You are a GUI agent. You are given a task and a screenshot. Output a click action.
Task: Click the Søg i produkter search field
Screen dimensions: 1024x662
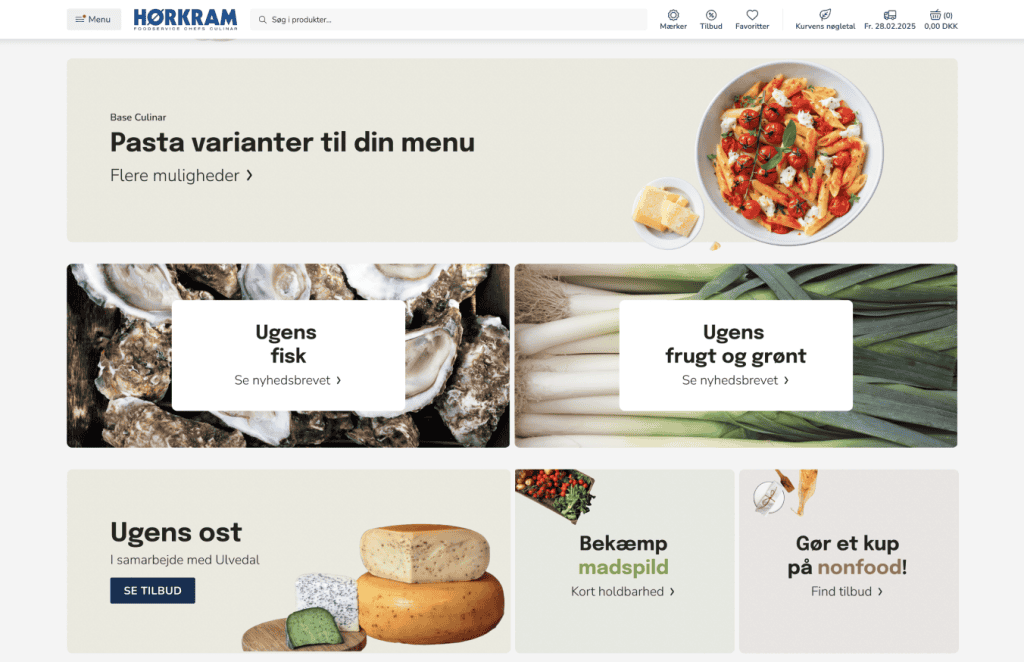(x=448, y=20)
